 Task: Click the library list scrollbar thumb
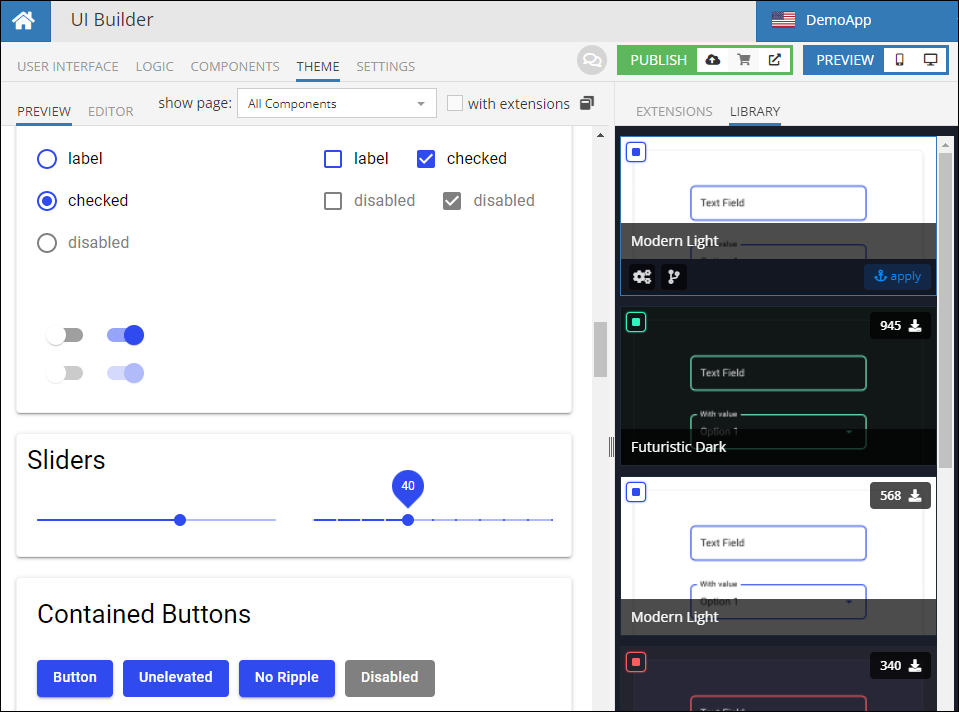pos(946,310)
